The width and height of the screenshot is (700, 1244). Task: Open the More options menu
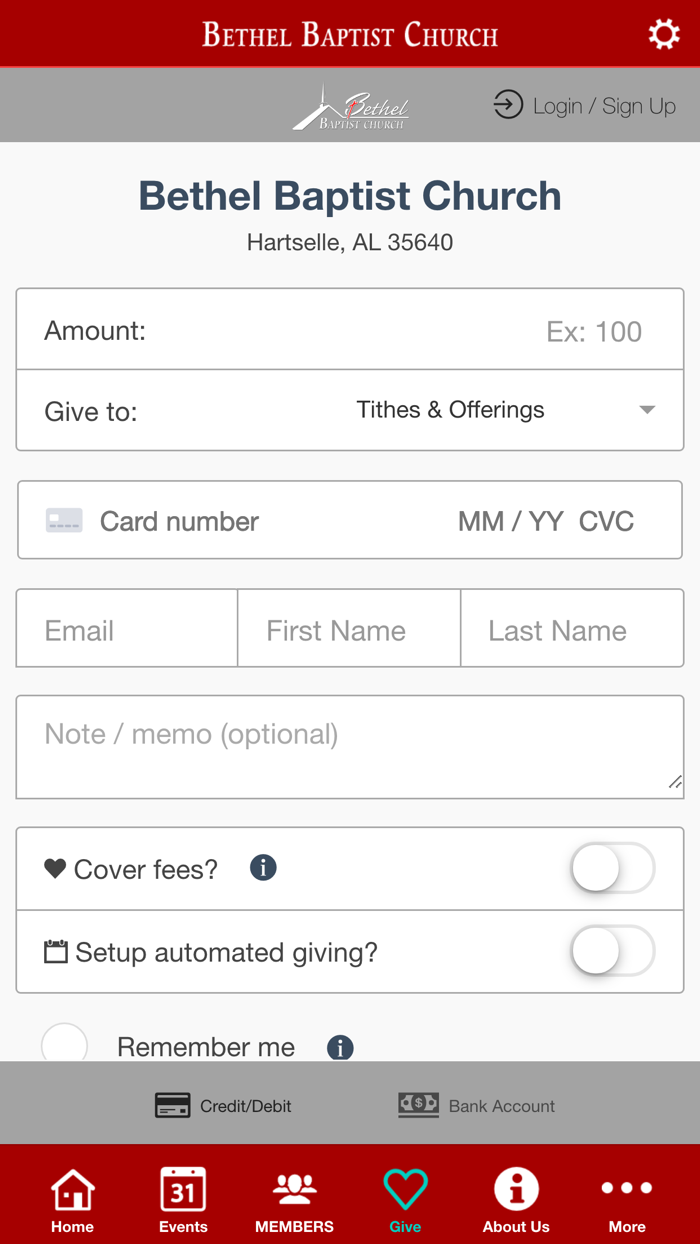pos(627,1201)
